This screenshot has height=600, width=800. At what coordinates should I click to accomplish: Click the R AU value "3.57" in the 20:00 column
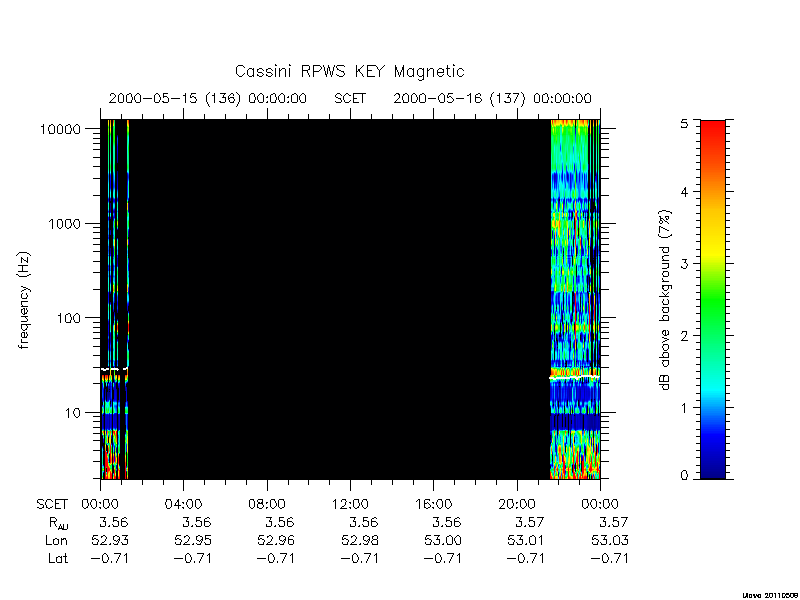pos(531,522)
